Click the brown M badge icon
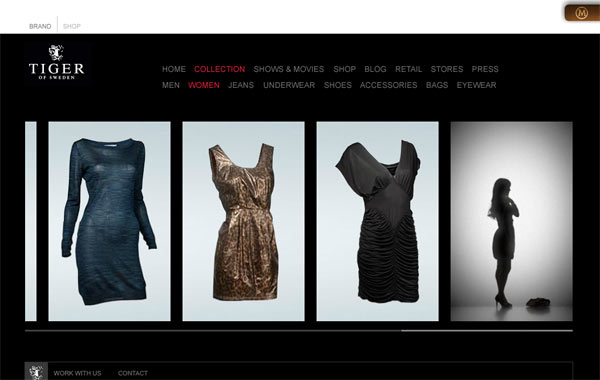This screenshot has width=600, height=380. (582, 13)
